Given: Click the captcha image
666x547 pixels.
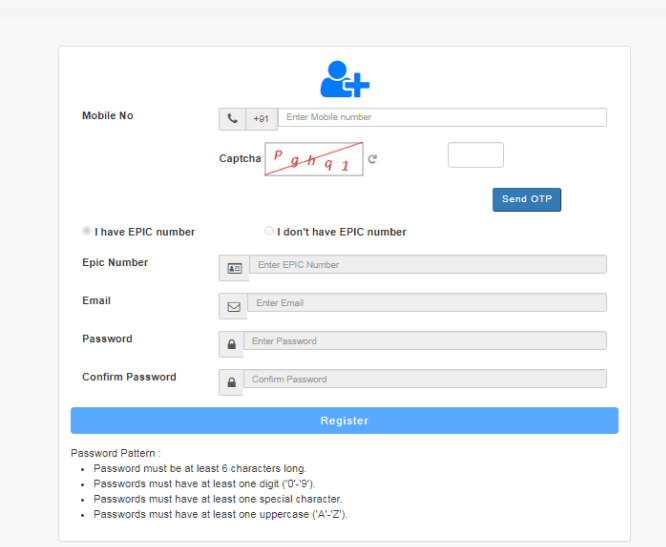Looking at the screenshot, I should [x=313, y=159].
